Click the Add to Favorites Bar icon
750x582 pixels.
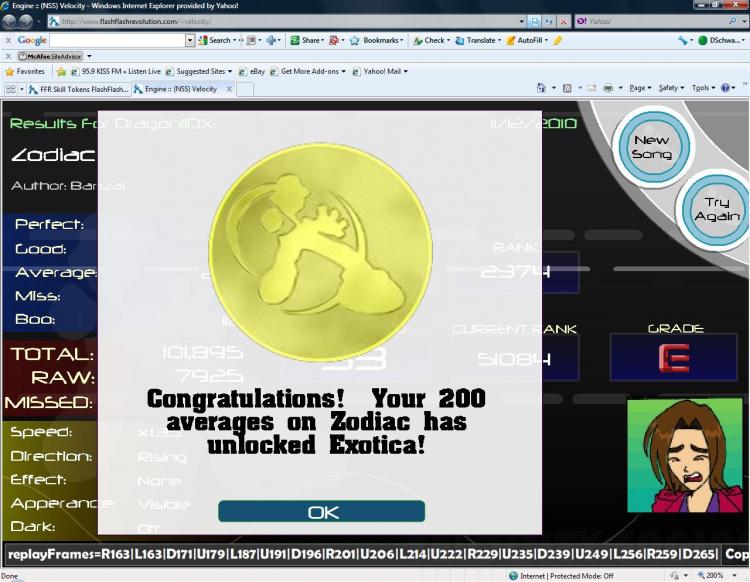pyautogui.click(x=61, y=72)
